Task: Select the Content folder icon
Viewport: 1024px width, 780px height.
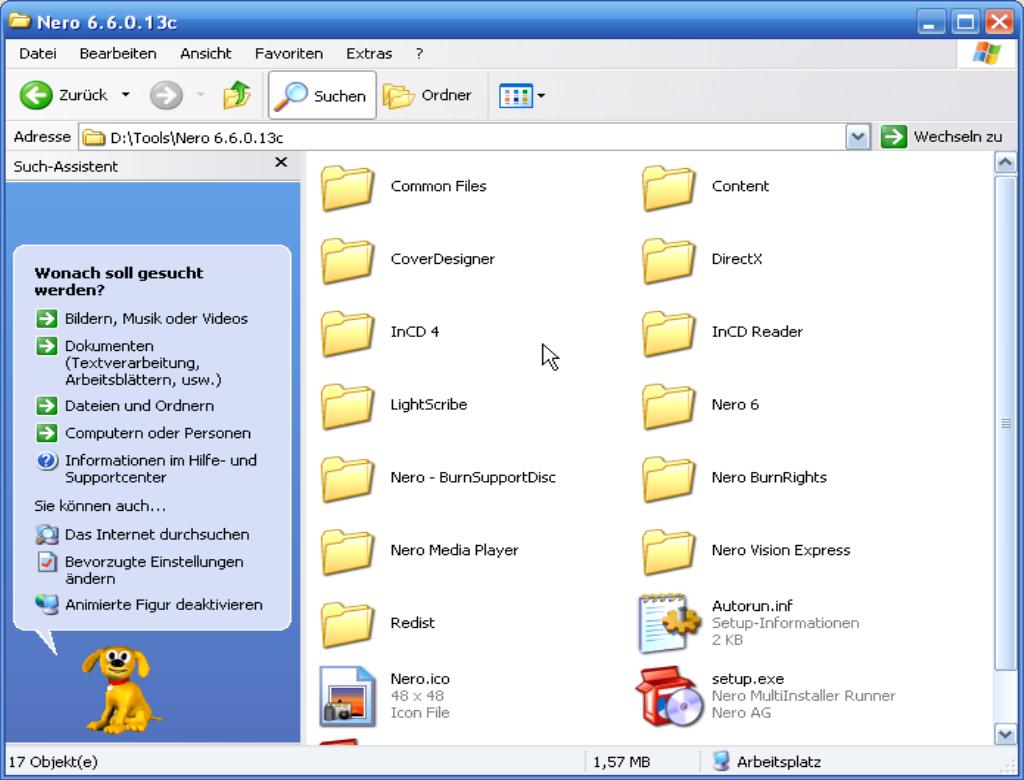Action: [x=668, y=188]
